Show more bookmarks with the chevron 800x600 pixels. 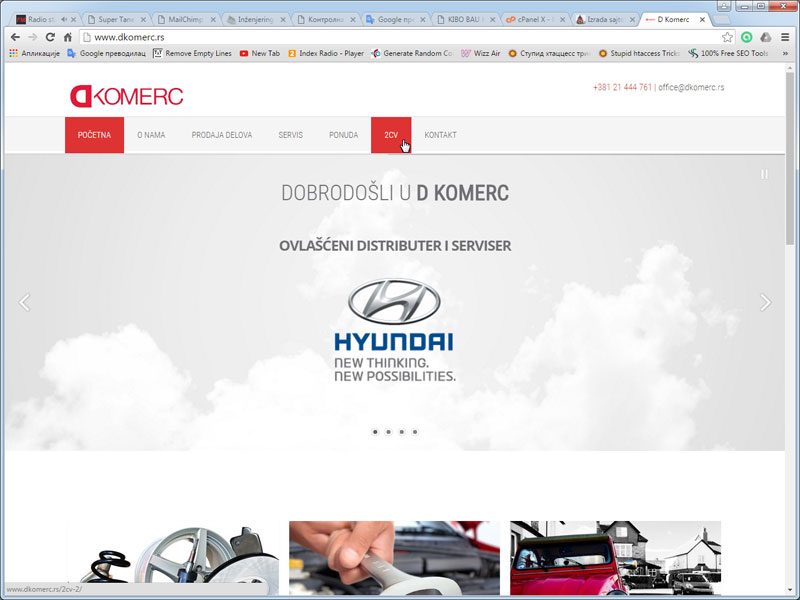pyautogui.click(x=785, y=53)
